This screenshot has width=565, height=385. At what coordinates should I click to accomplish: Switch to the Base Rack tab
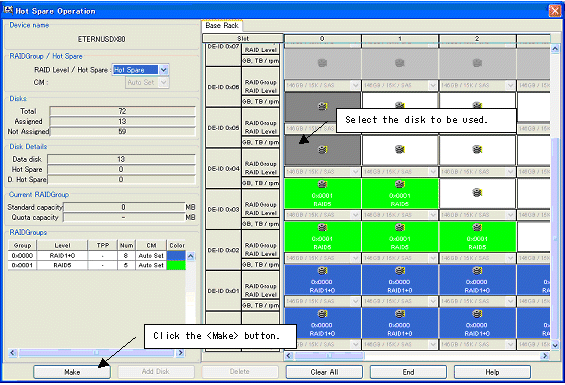click(222, 26)
